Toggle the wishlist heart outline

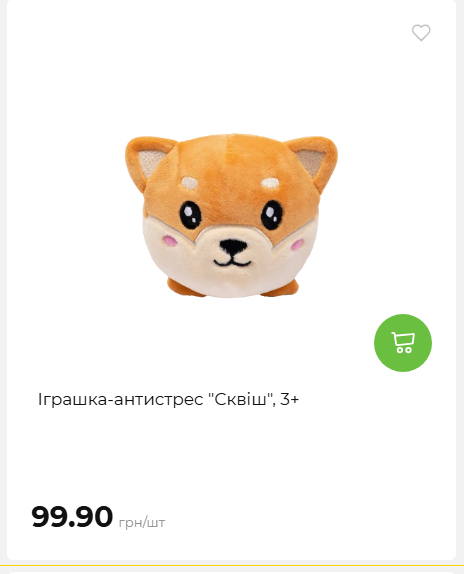[x=421, y=33]
